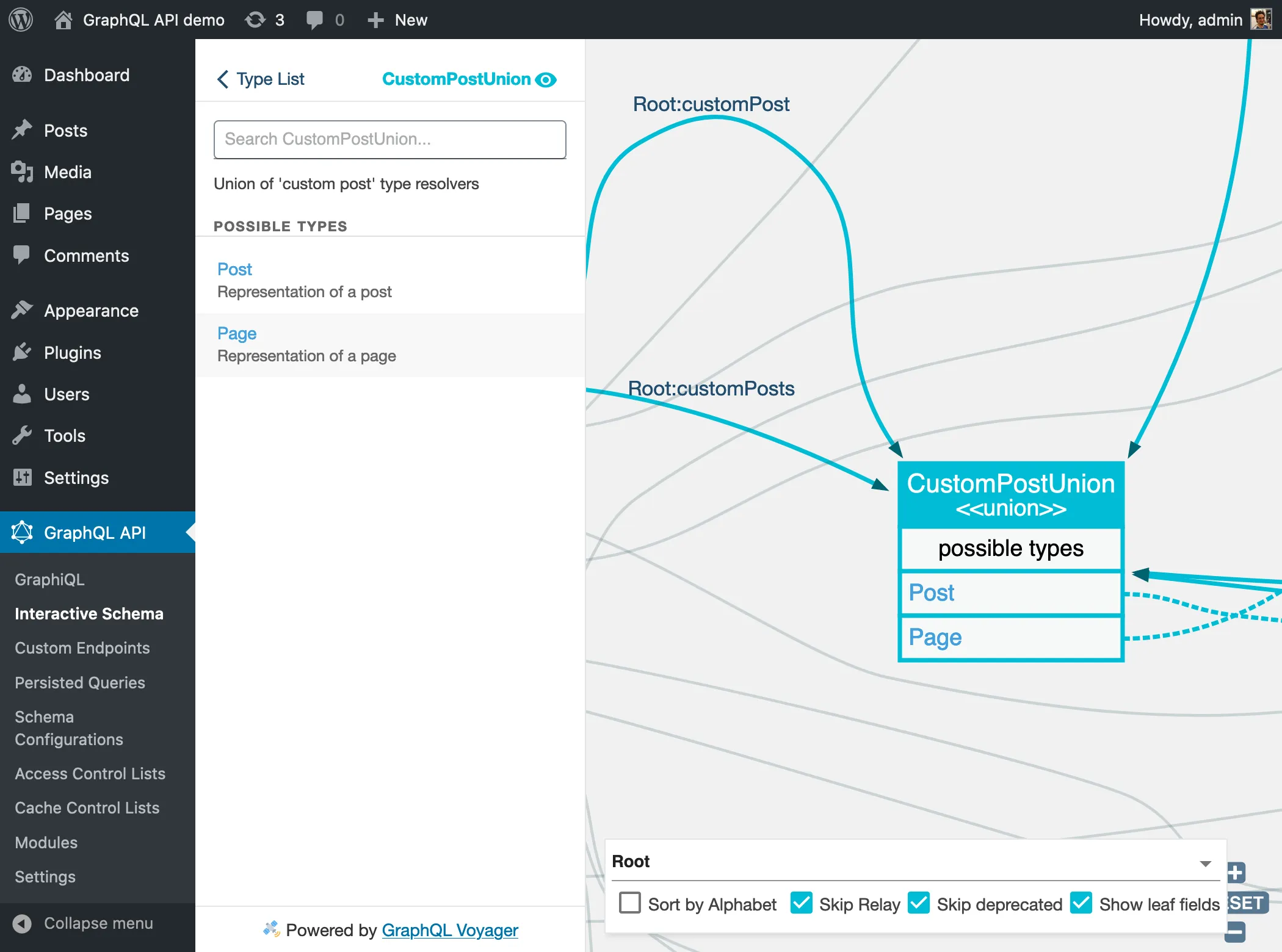Zoom out with the minus button

point(1236,932)
